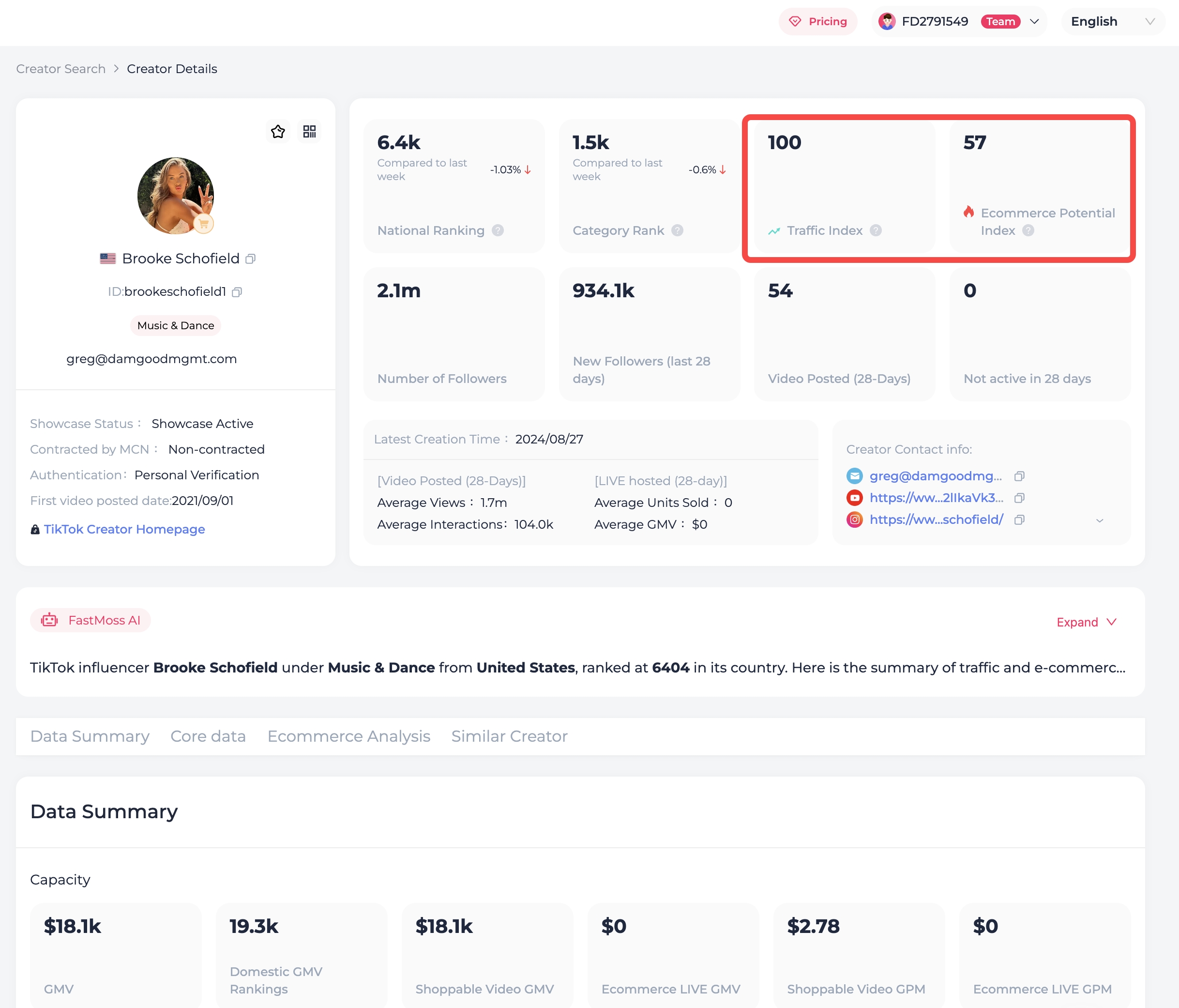Copy the brookeschofield1 ID

click(x=237, y=292)
